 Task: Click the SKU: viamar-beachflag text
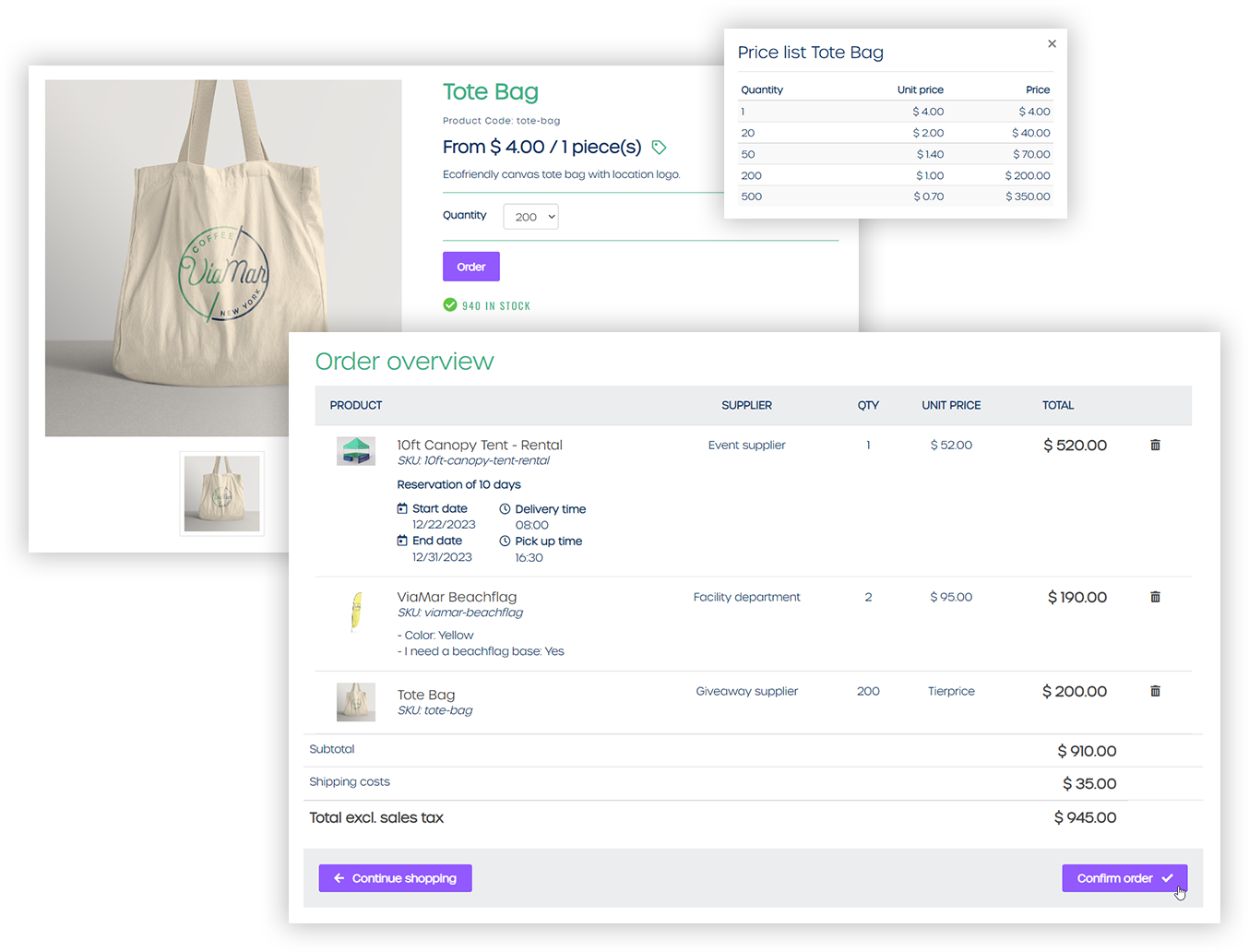[x=460, y=613]
